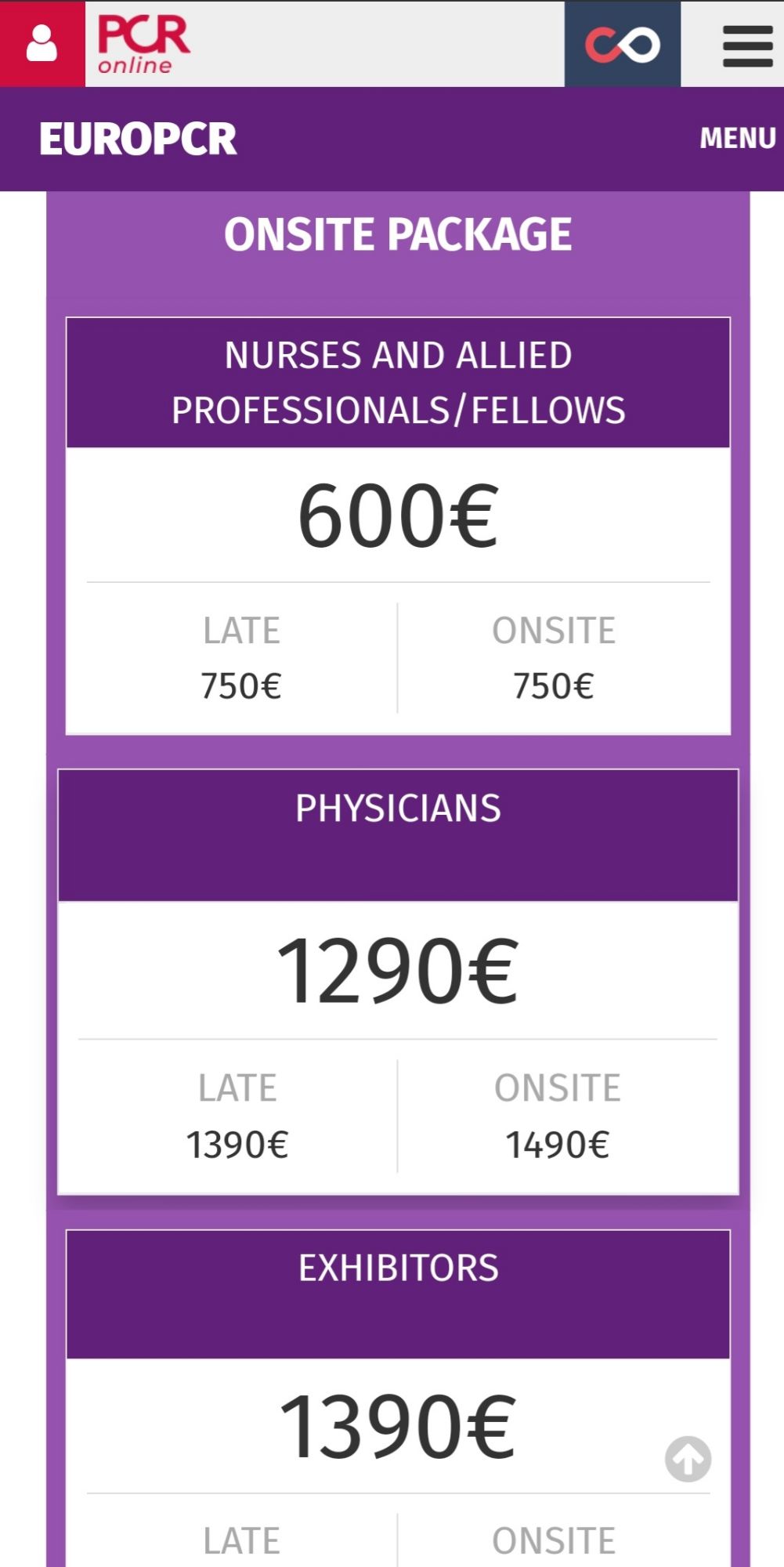Screen dimensions: 784x1567
Task: Click the EUROPCR title link
Action: [138, 139]
